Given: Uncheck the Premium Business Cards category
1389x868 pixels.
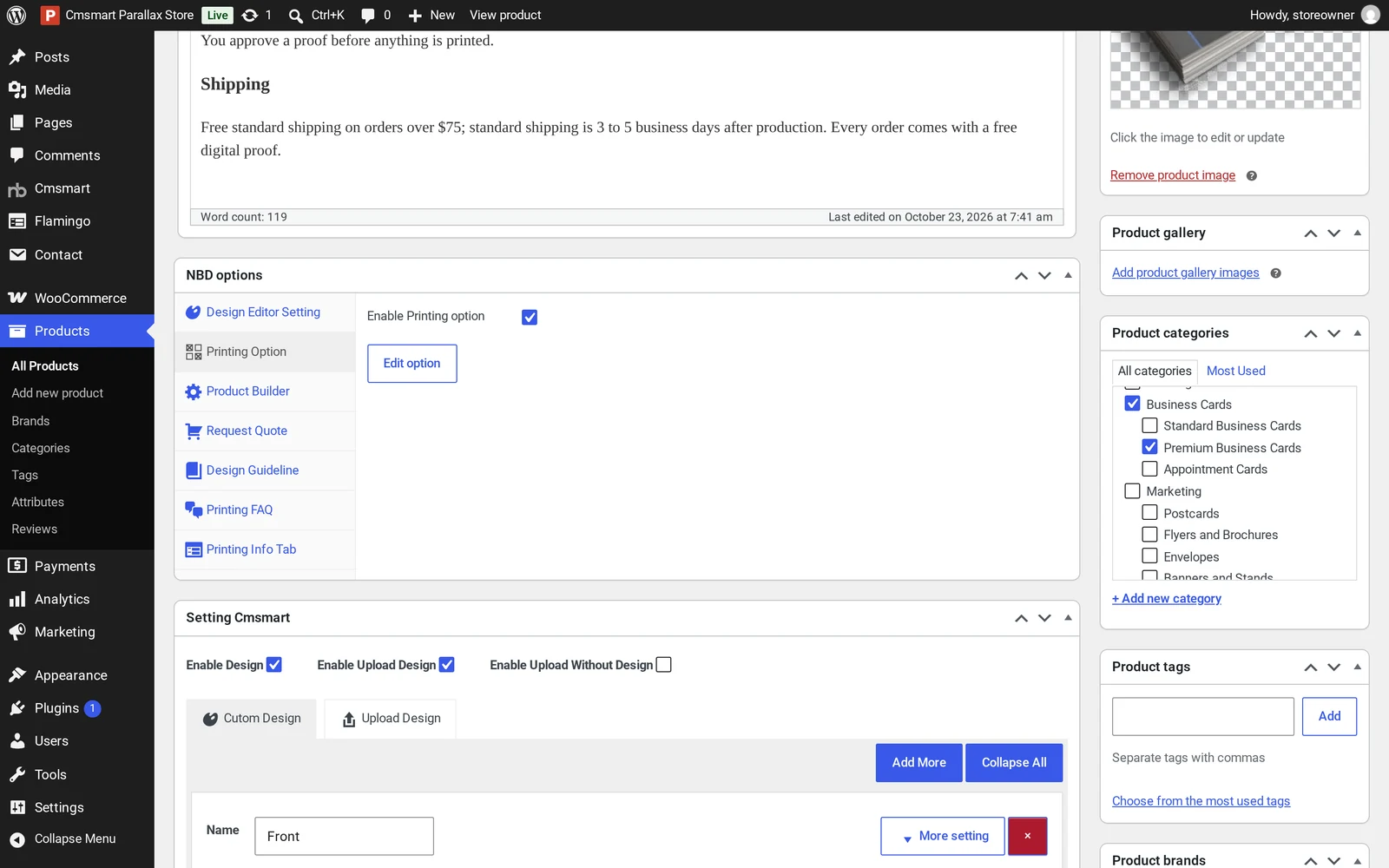Looking at the screenshot, I should 1149,447.
